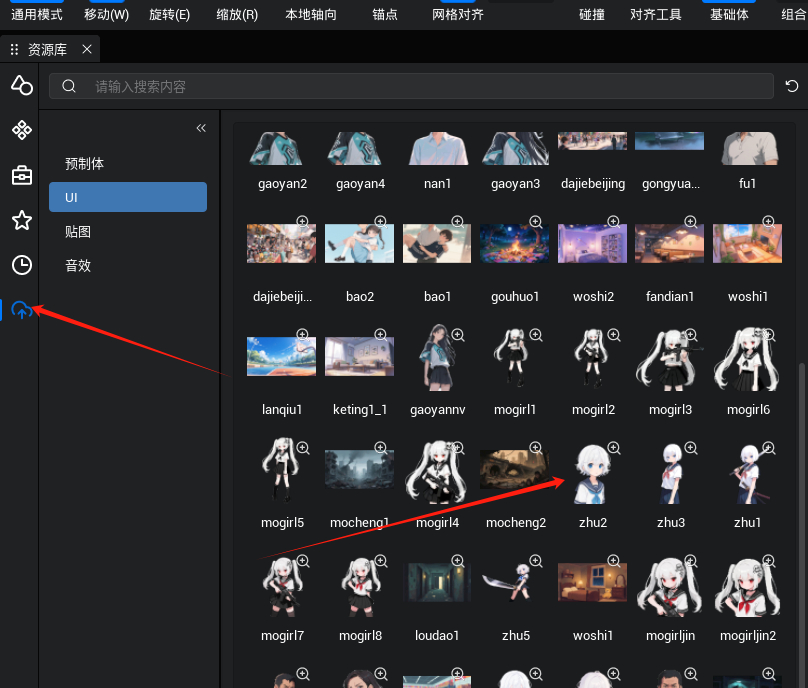Open the 对齐工具 alignment tool
The height and width of the screenshot is (688, 808).
(x=655, y=14)
